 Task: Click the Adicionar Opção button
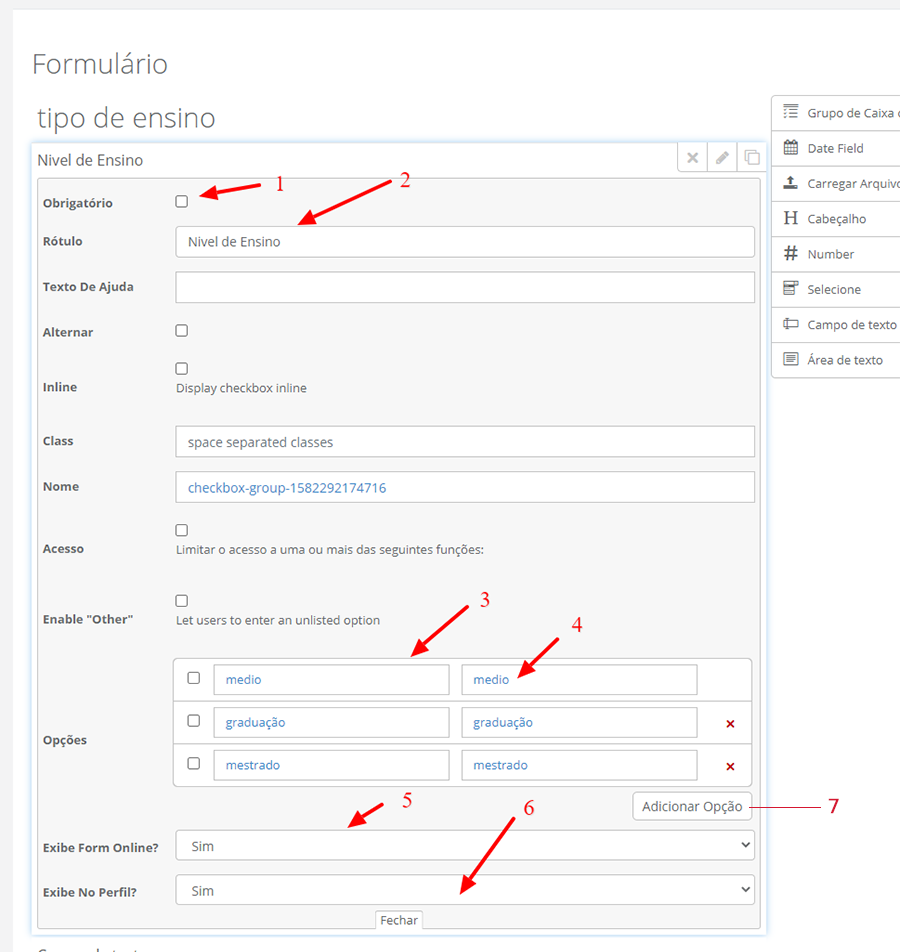pyautogui.click(x=691, y=807)
